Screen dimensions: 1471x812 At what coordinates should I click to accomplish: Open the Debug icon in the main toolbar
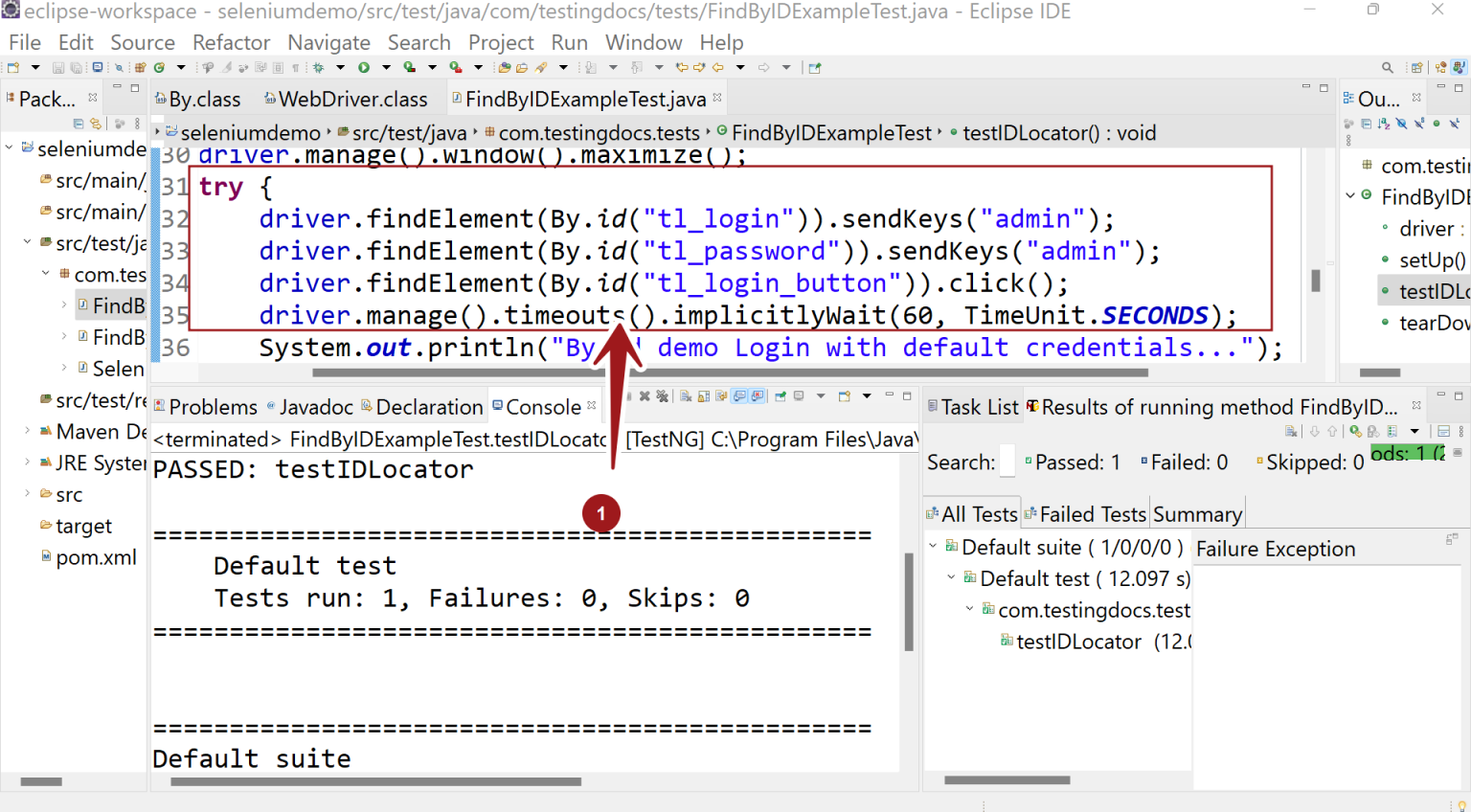tap(318, 67)
